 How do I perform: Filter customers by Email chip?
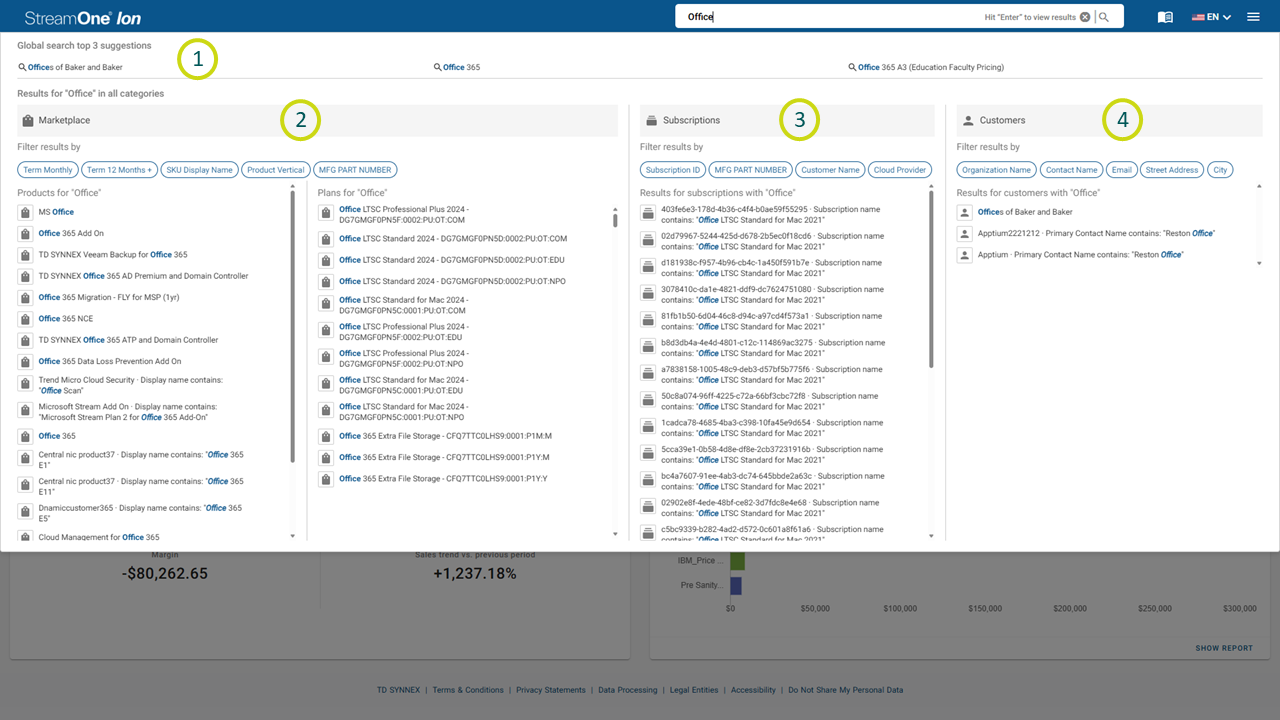coord(1122,170)
